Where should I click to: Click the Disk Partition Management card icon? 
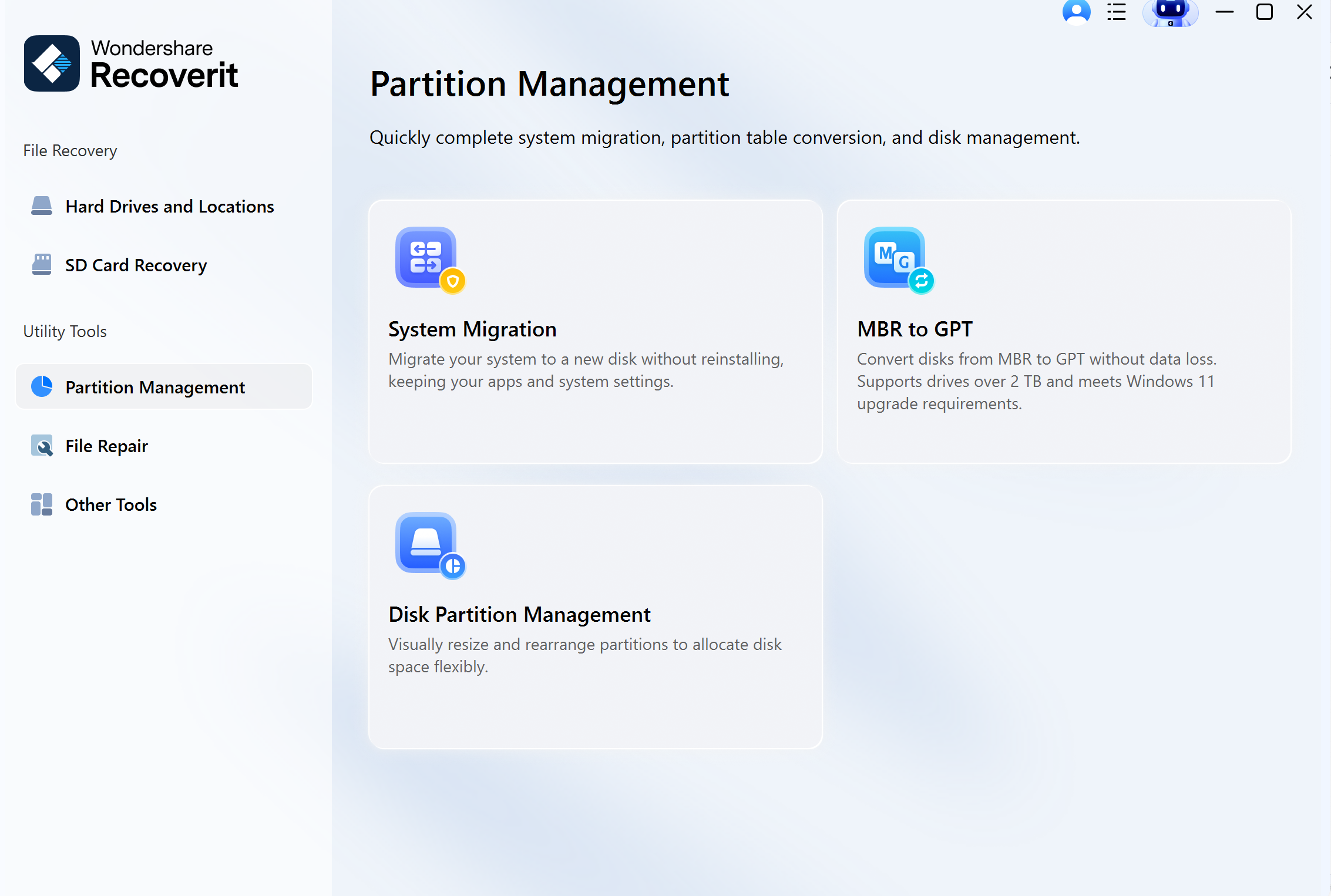click(x=430, y=545)
